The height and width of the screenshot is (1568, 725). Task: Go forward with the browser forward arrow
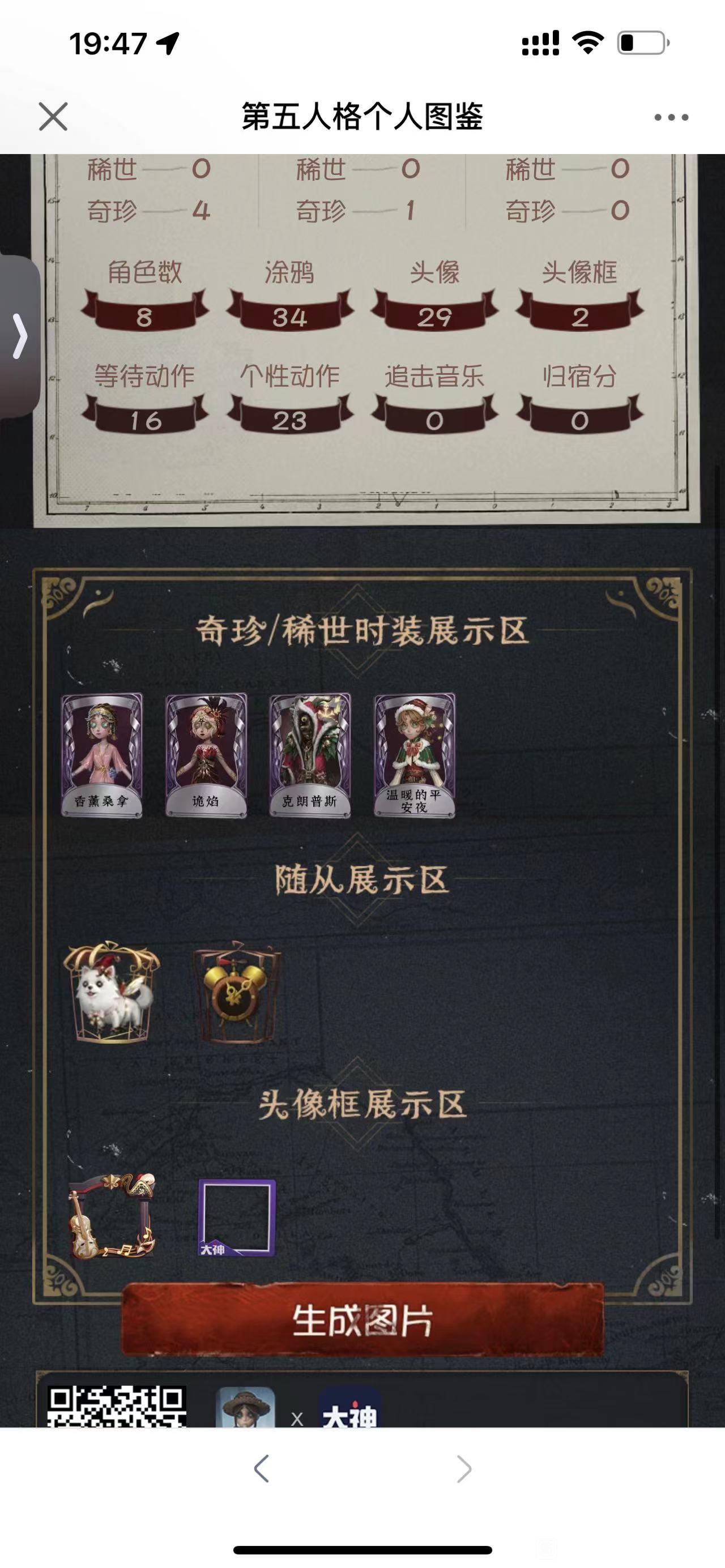coord(464,1469)
